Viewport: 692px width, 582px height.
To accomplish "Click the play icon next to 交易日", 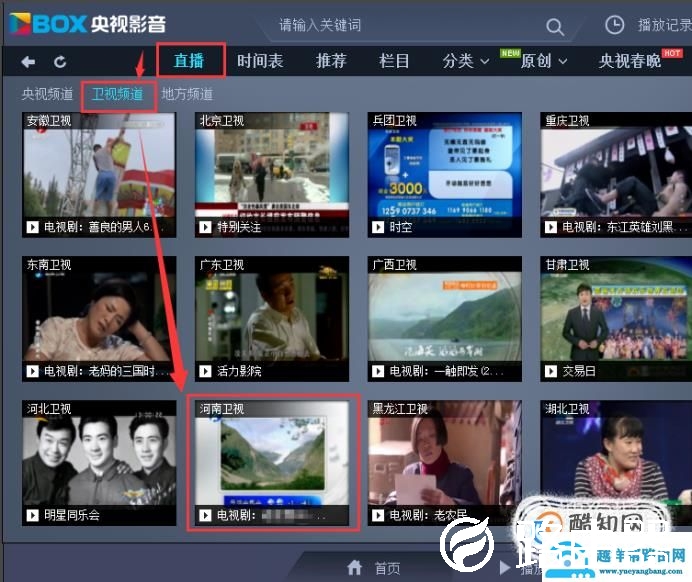I will click(550, 371).
